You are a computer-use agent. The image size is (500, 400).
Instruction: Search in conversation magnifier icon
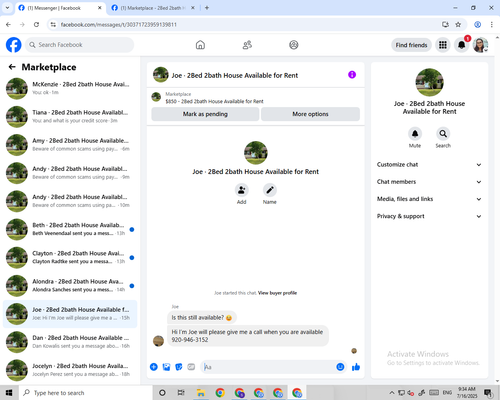click(x=443, y=134)
